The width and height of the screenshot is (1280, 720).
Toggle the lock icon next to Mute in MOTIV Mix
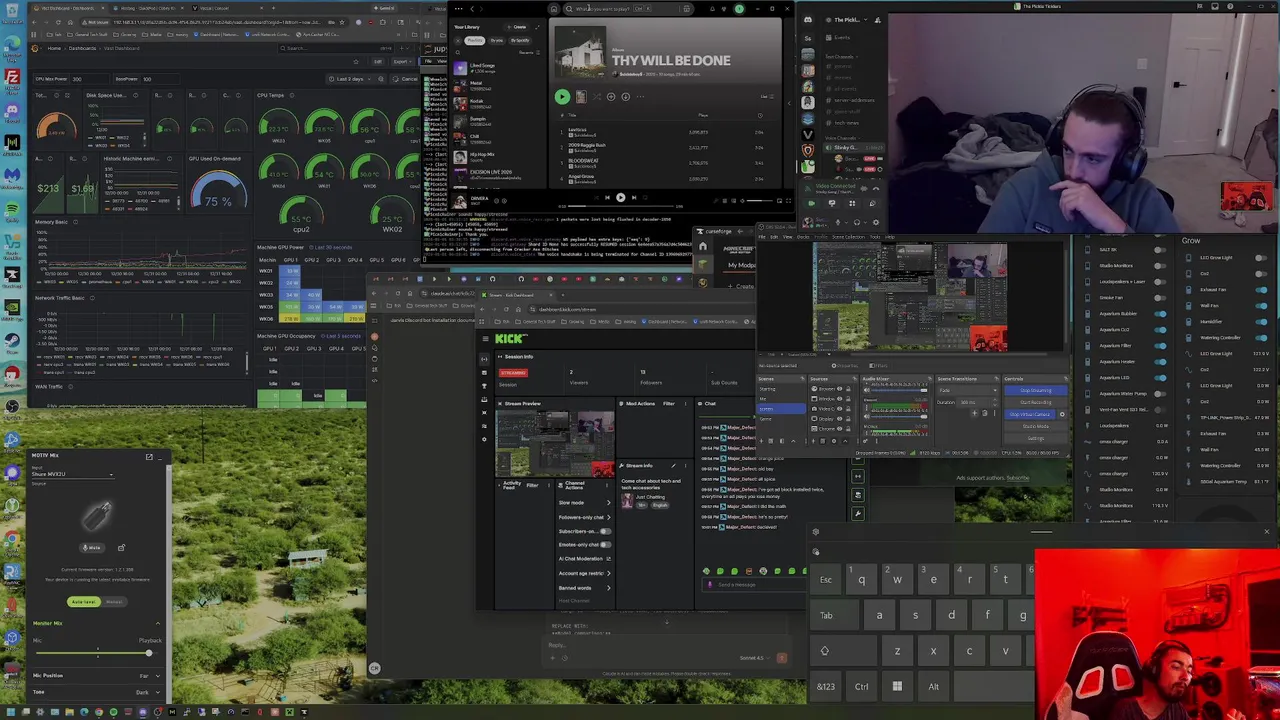click(121, 548)
